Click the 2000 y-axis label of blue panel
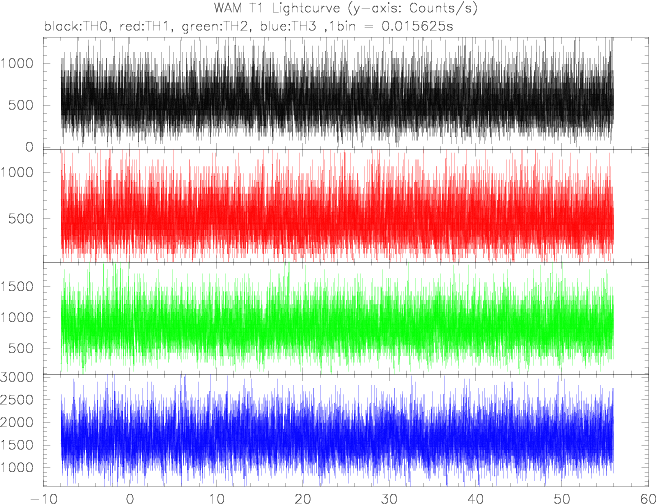 pos(17,422)
